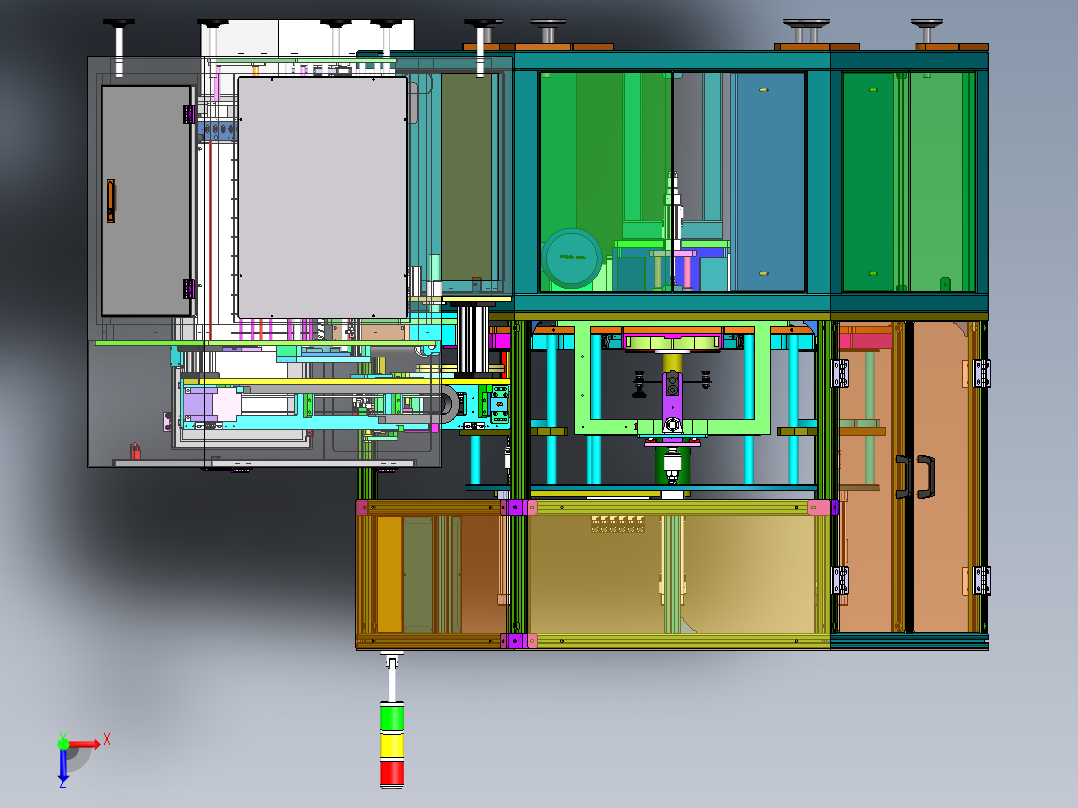Click the upper silver hinge on the orange door
The height and width of the screenshot is (808, 1078).
coord(981,373)
